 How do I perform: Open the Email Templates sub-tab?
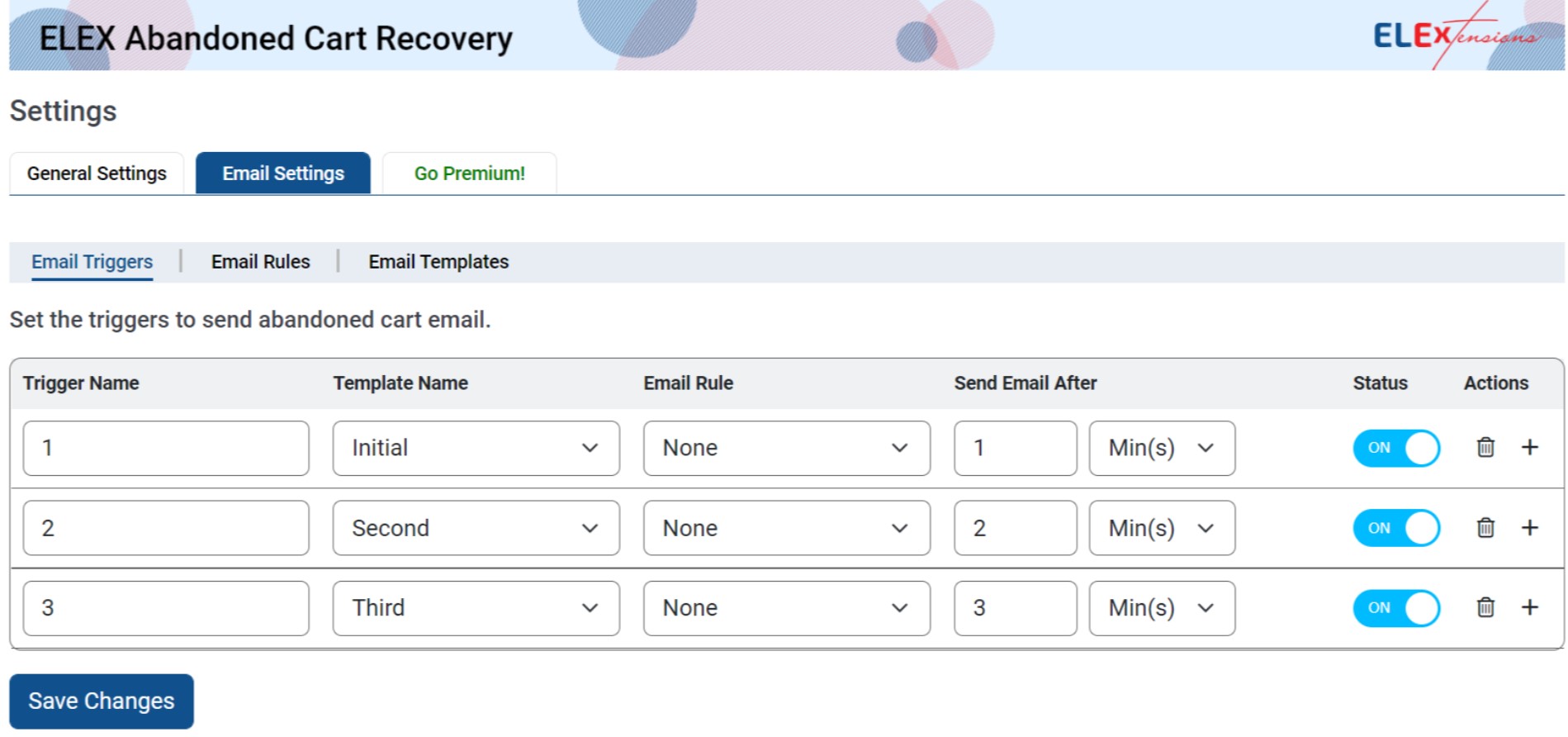coord(438,262)
